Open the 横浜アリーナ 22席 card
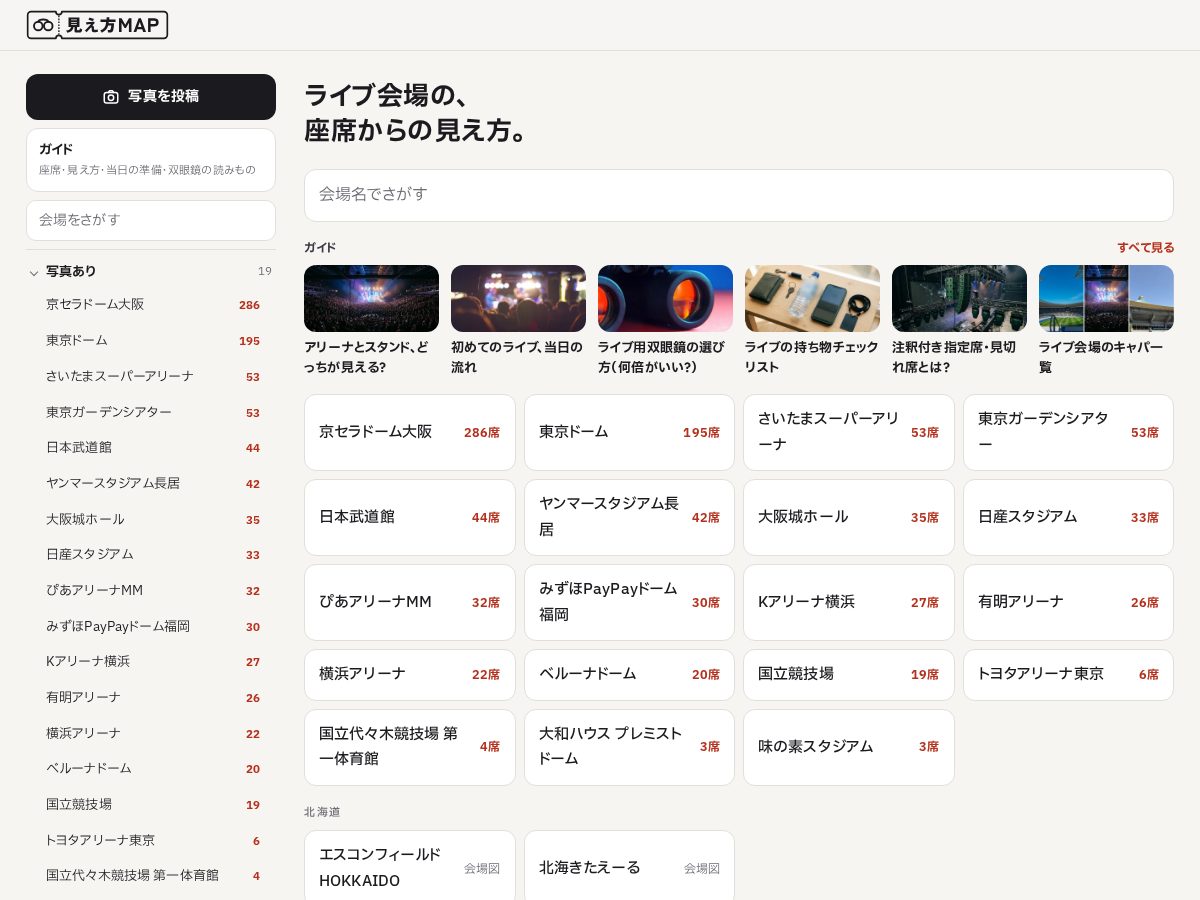The width and height of the screenshot is (1200, 900). [x=410, y=675]
